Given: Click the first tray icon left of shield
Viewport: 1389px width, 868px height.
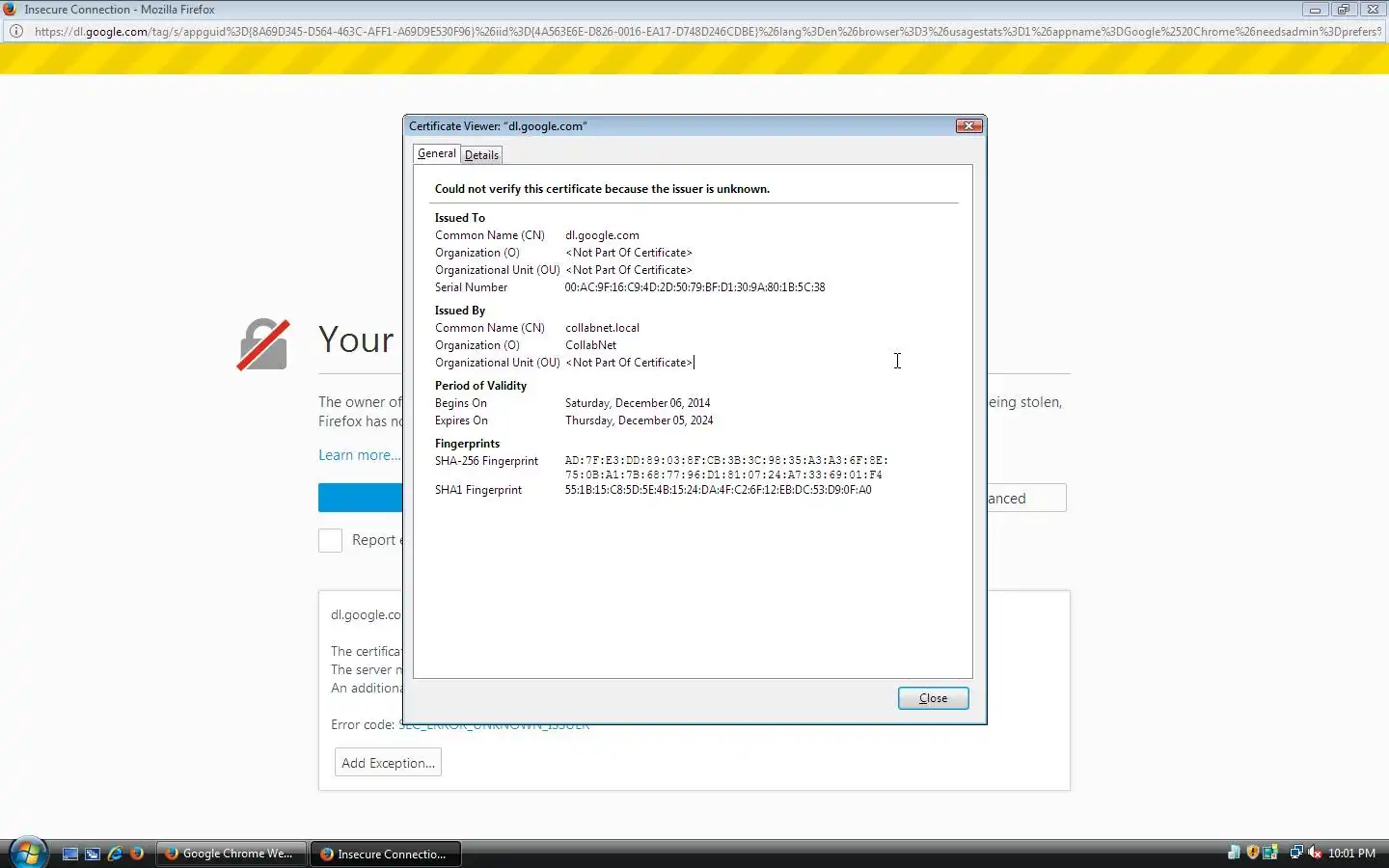Looking at the screenshot, I should (1234, 853).
